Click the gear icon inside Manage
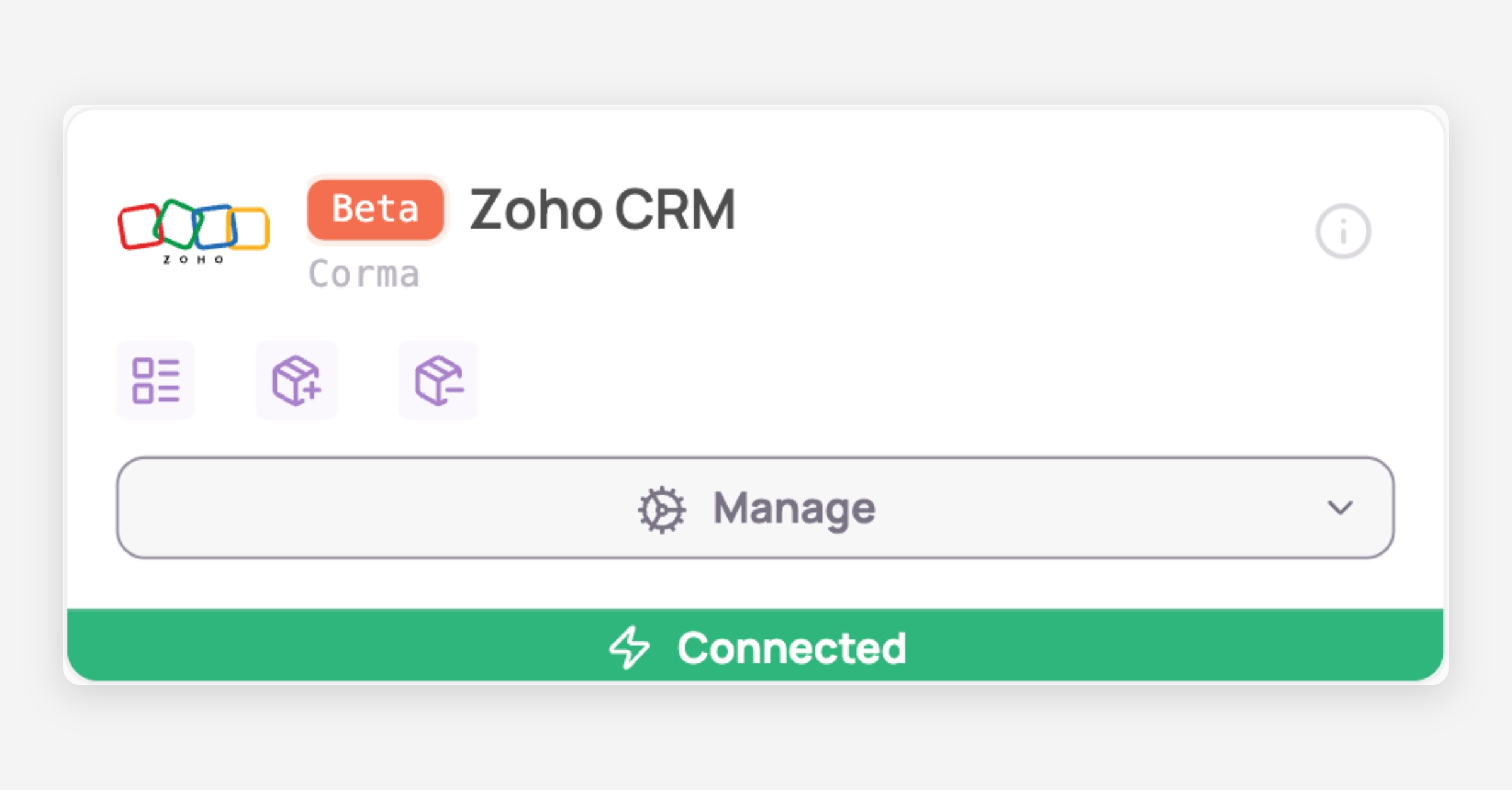This screenshot has height=790, width=1512. click(x=661, y=509)
